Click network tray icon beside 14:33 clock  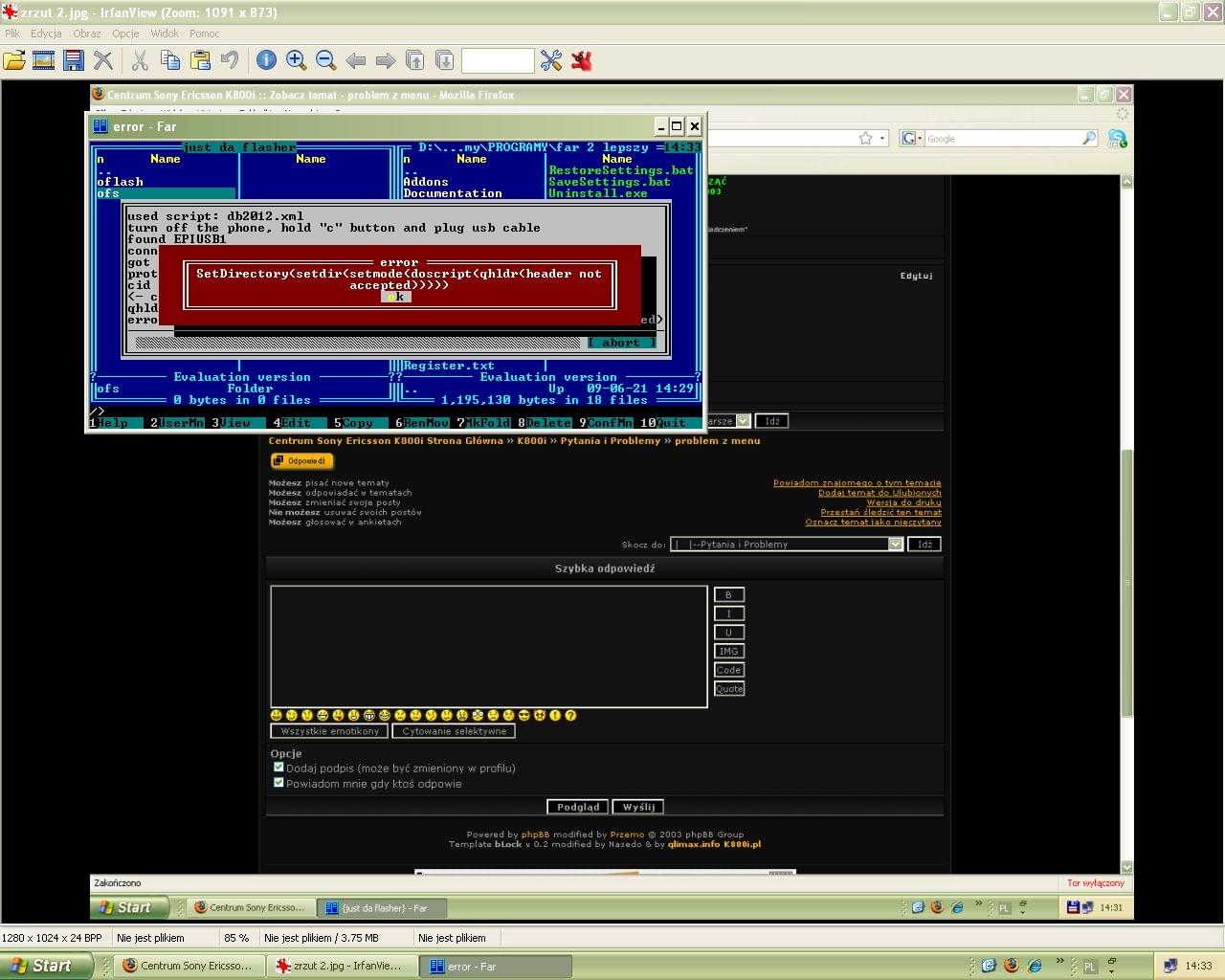coord(1170,966)
